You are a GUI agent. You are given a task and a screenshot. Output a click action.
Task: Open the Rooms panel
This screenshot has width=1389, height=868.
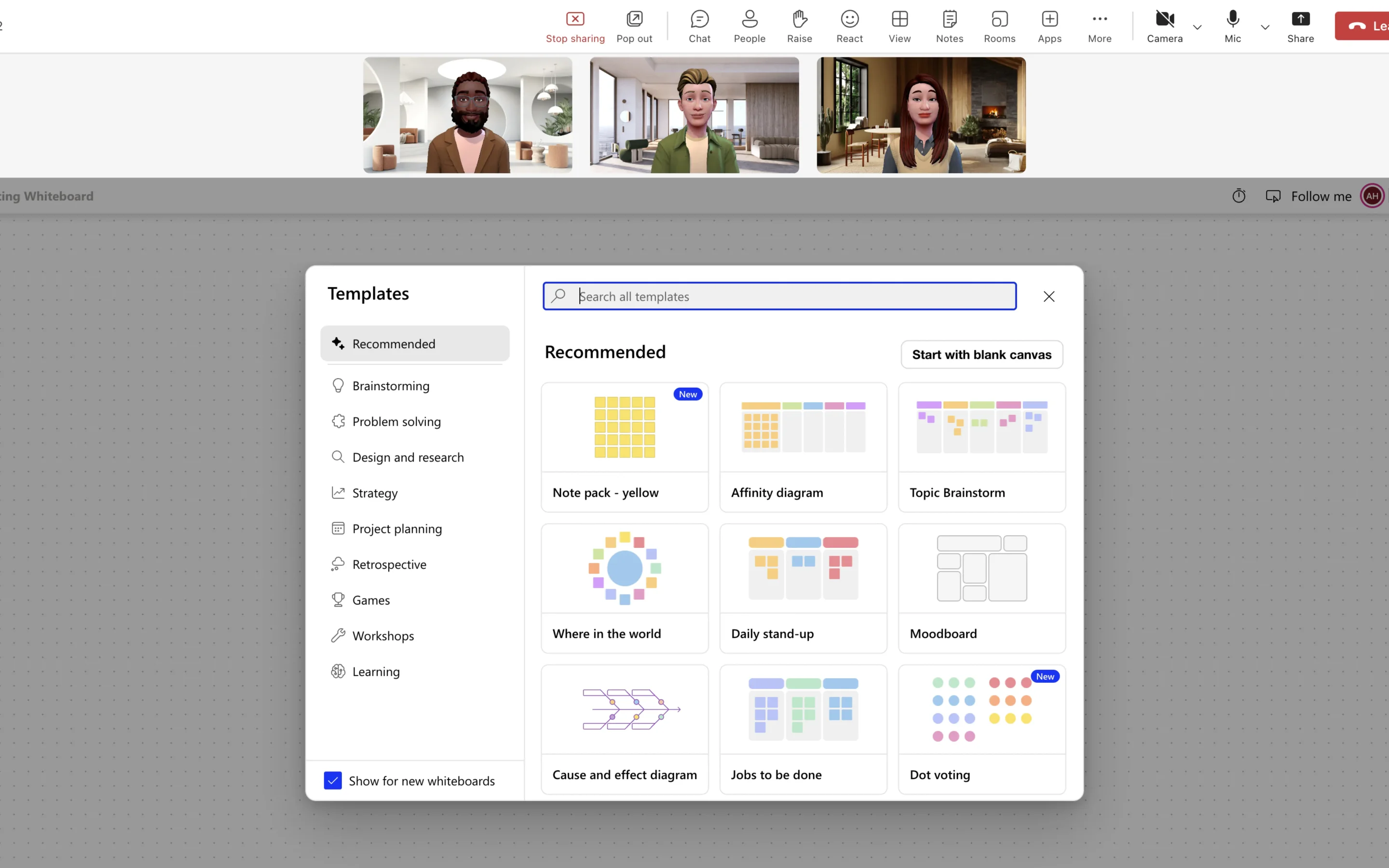(999, 25)
